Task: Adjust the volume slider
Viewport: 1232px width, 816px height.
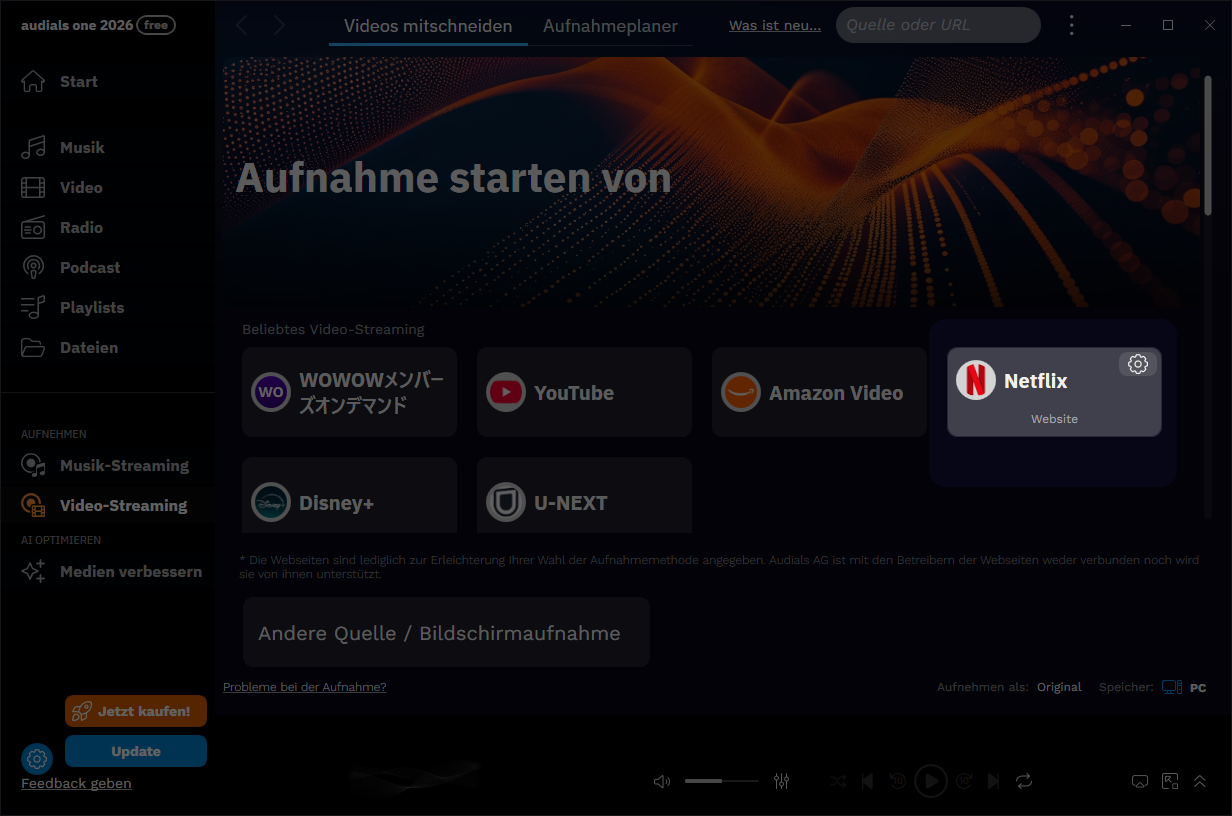Action: [721, 781]
